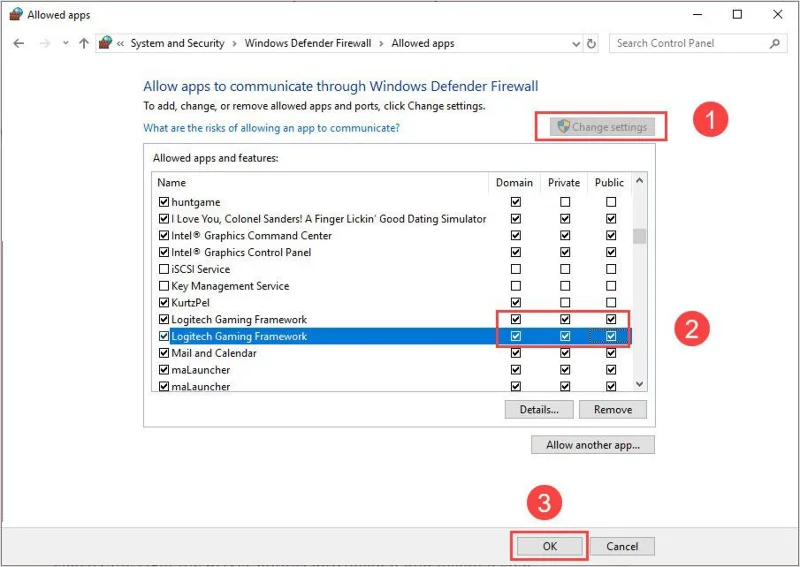Open the recent locations dropdown arrow
The width and height of the screenshot is (800, 567).
click(66, 43)
